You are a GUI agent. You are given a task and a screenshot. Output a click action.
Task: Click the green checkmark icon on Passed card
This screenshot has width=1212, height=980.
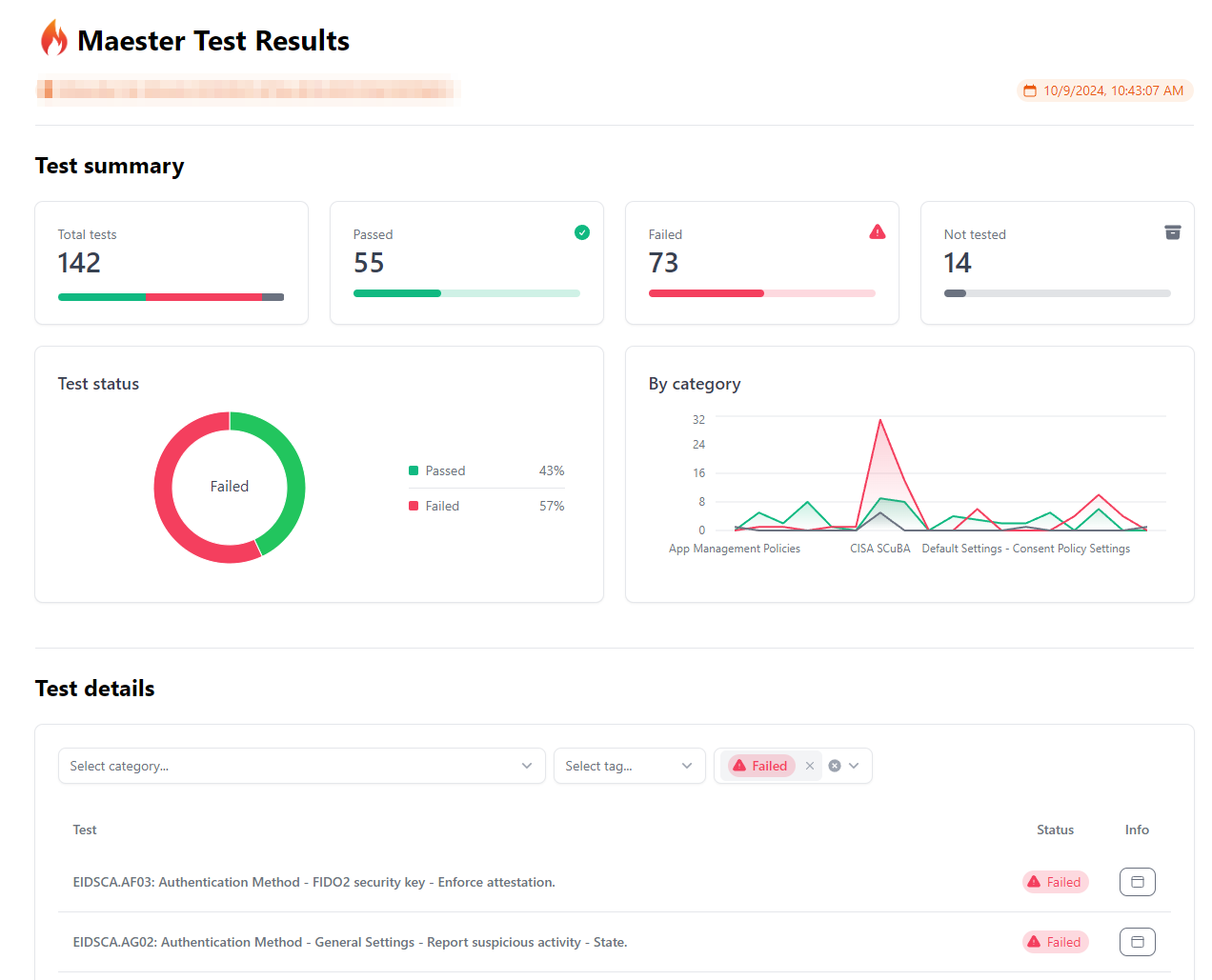point(582,231)
